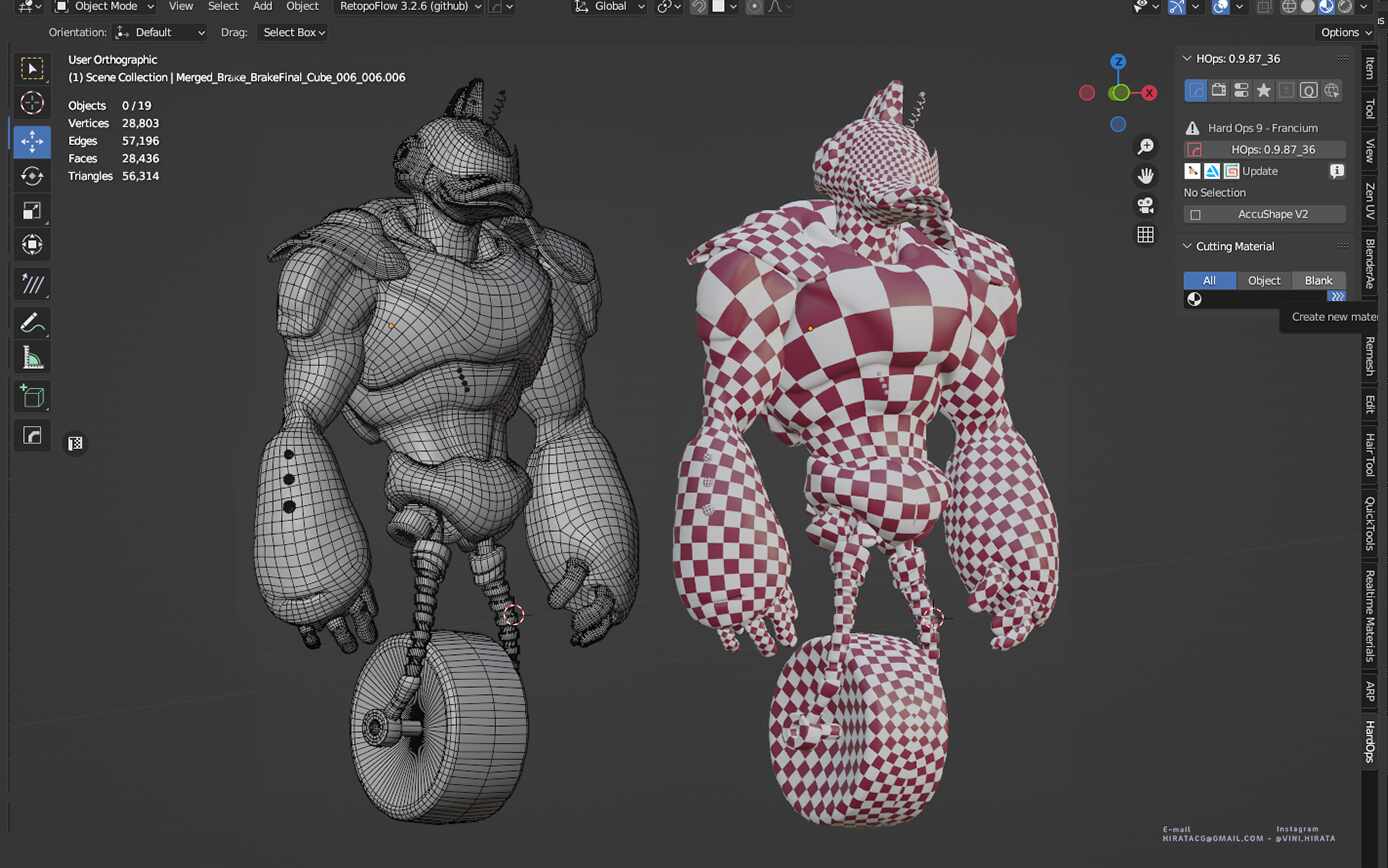Toggle viewport gizmos display

1177,6
